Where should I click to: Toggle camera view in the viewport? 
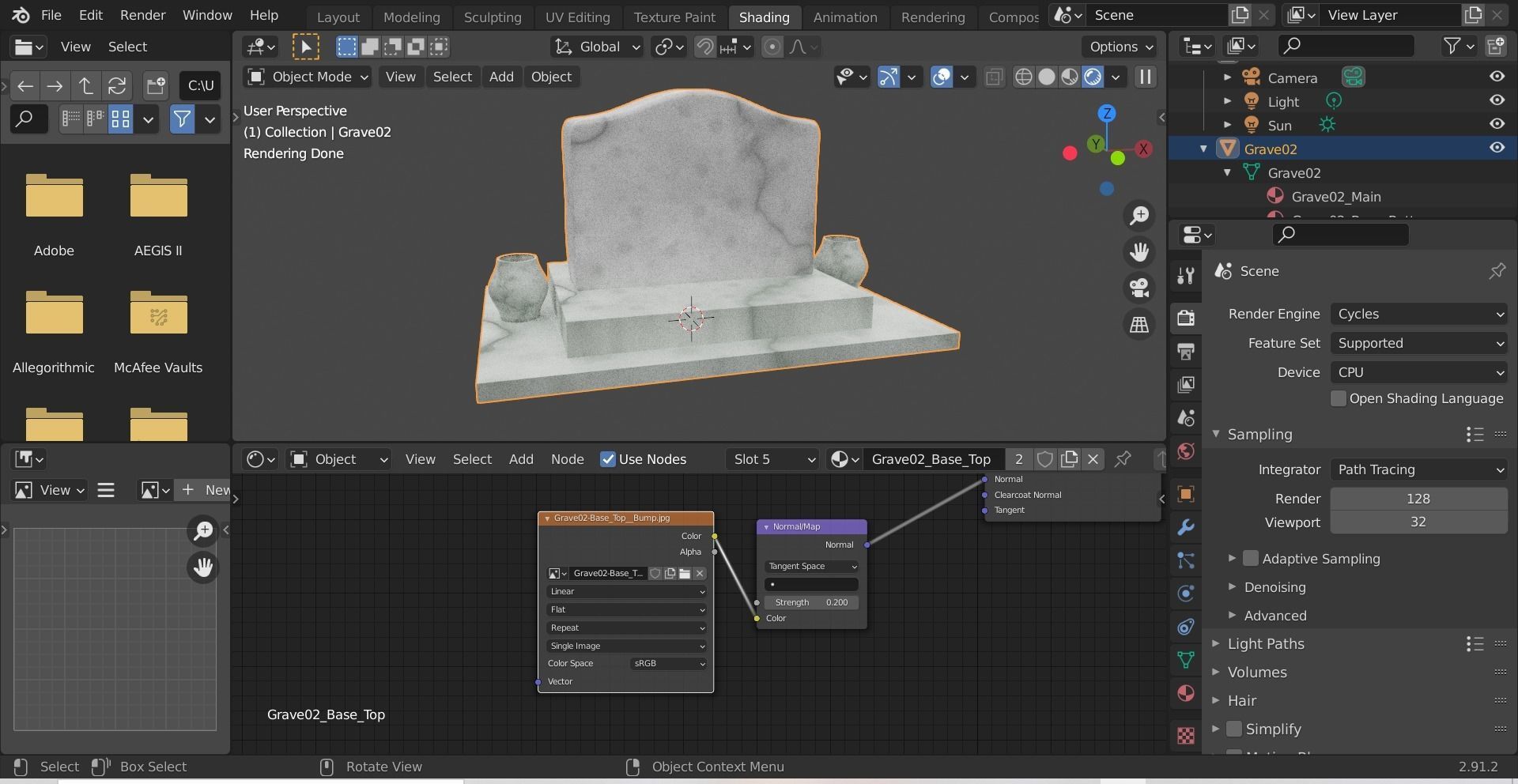click(x=1139, y=288)
